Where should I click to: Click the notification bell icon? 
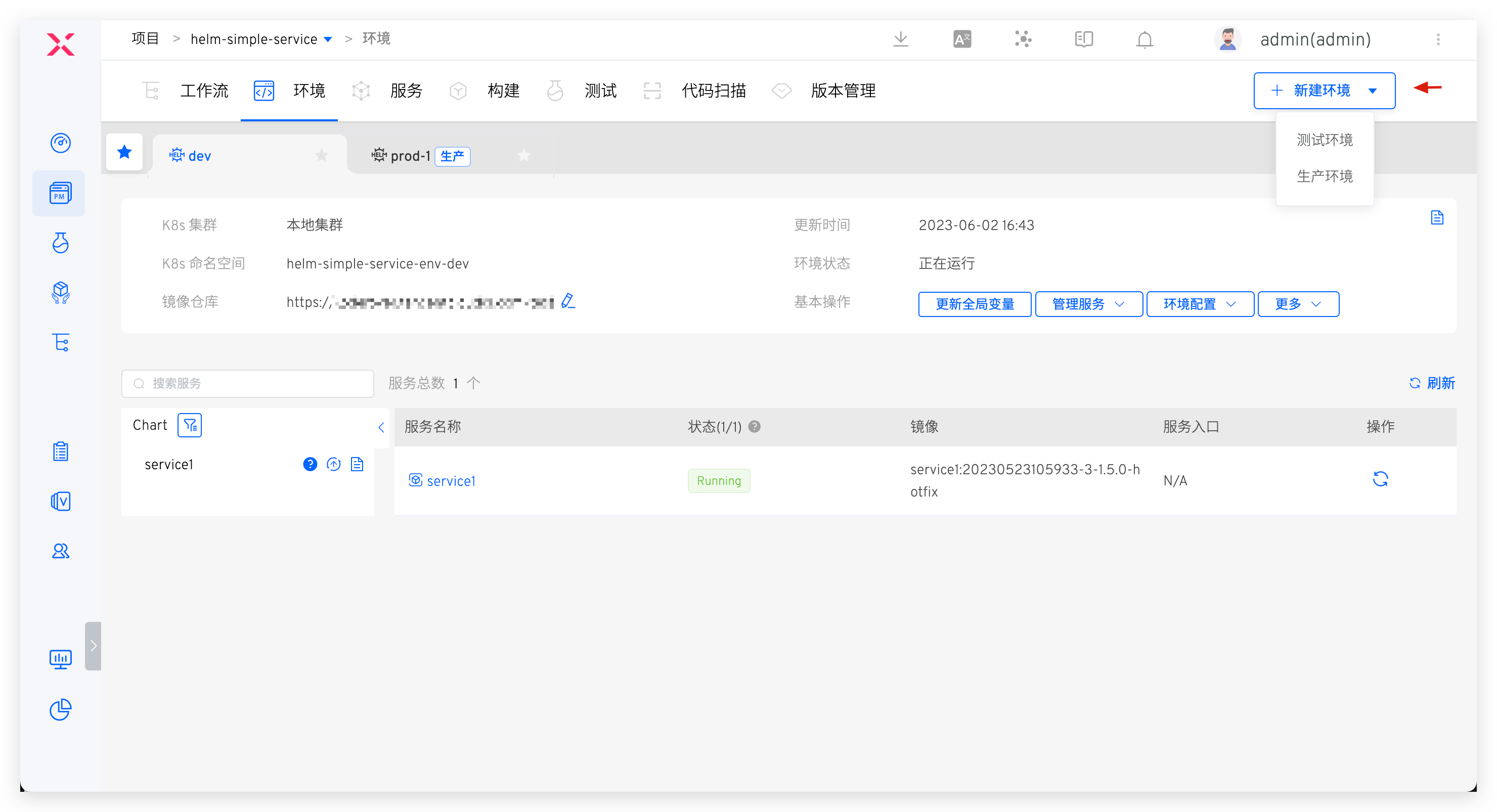(1143, 39)
